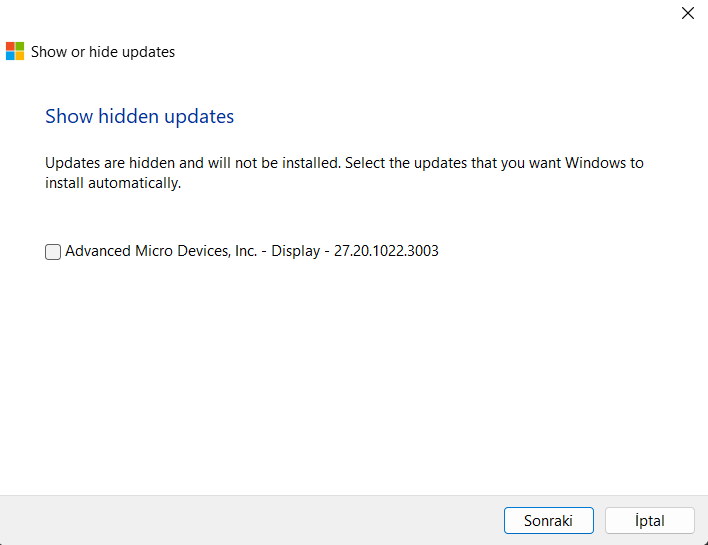708x545 pixels.
Task: Click the word "Display" in the update entry
Action: coord(295,251)
